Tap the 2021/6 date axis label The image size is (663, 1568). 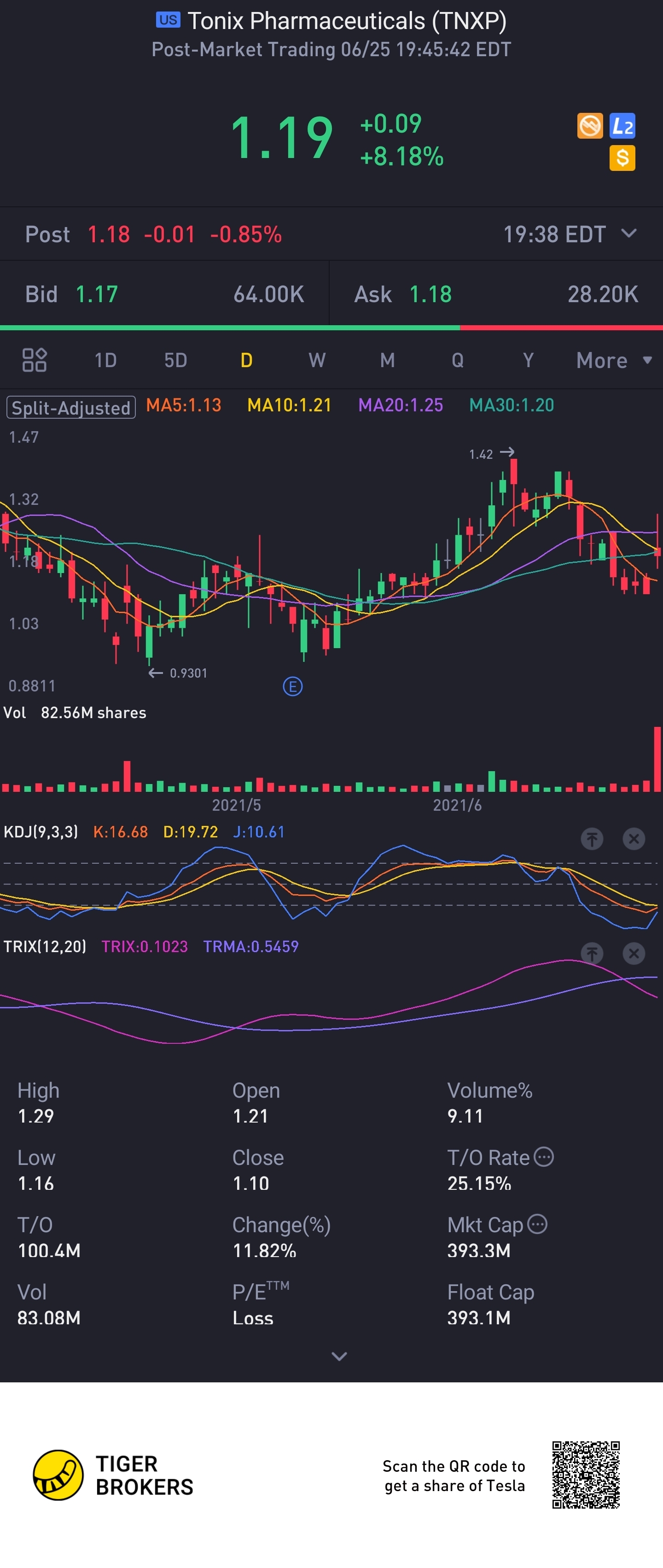457,805
